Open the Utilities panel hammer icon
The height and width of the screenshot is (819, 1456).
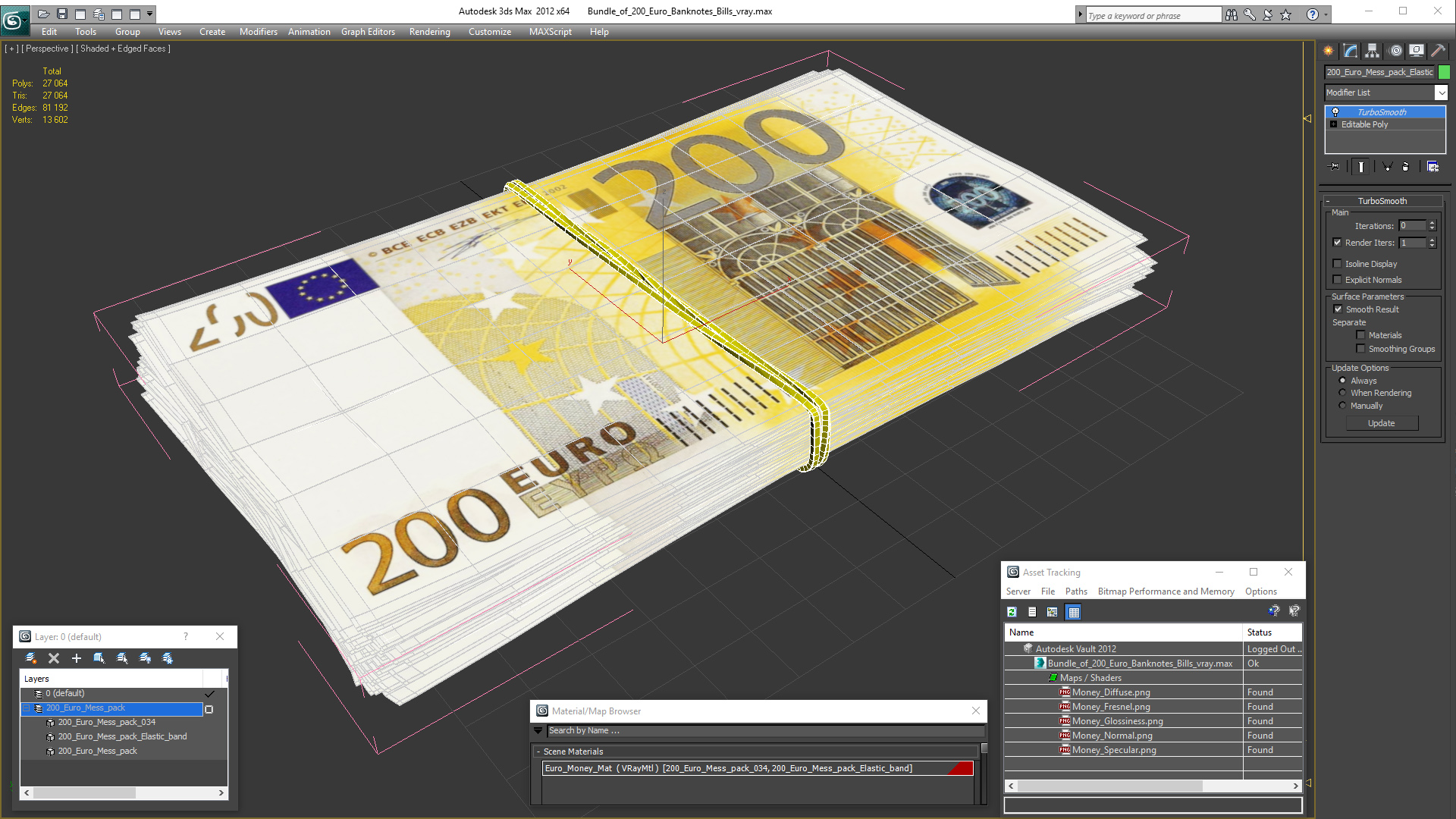(x=1438, y=51)
